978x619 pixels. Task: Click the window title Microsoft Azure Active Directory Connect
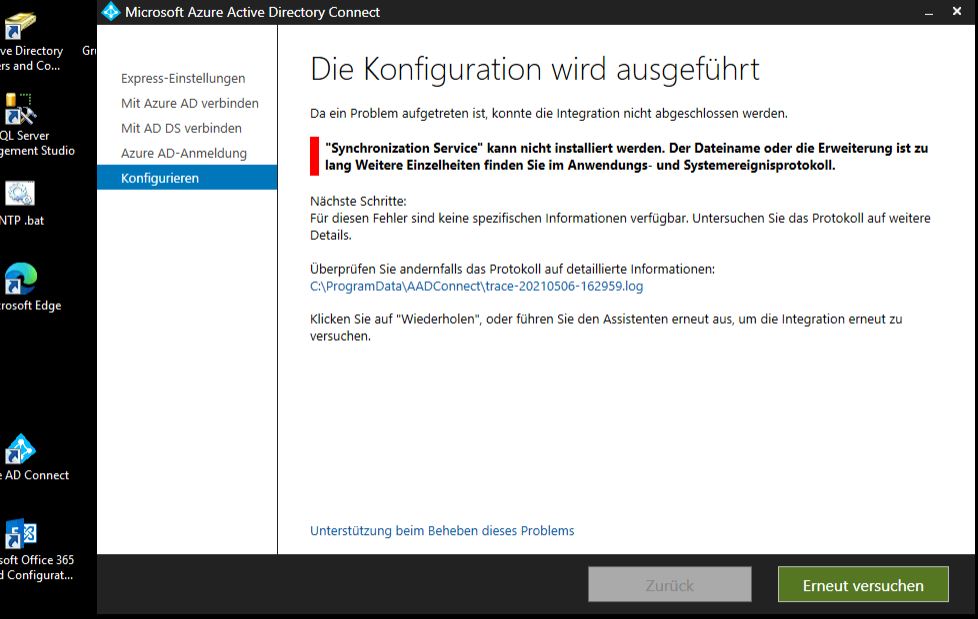[x=252, y=12]
